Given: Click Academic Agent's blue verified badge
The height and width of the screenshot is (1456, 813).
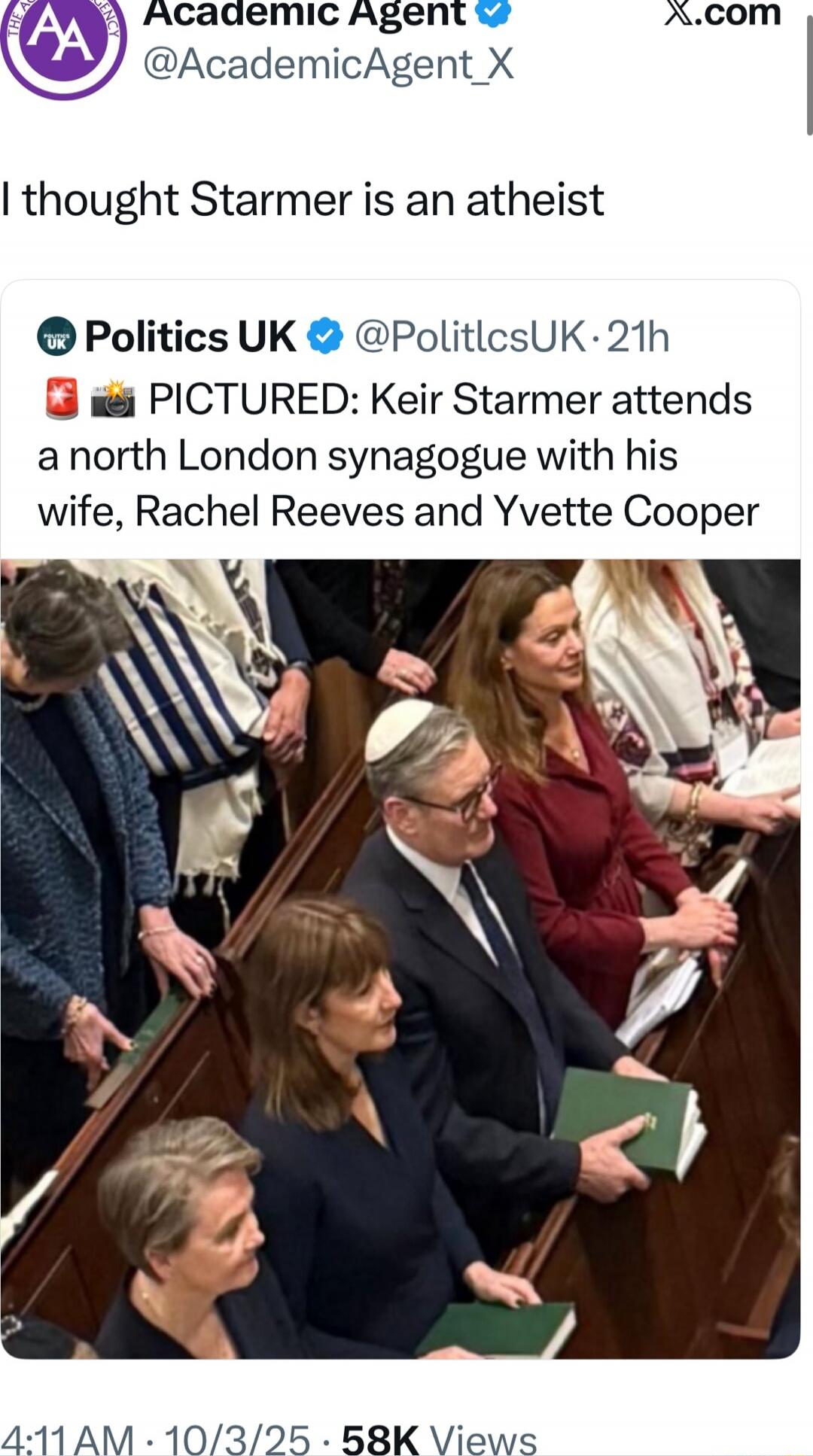Looking at the screenshot, I should pos(494,12).
